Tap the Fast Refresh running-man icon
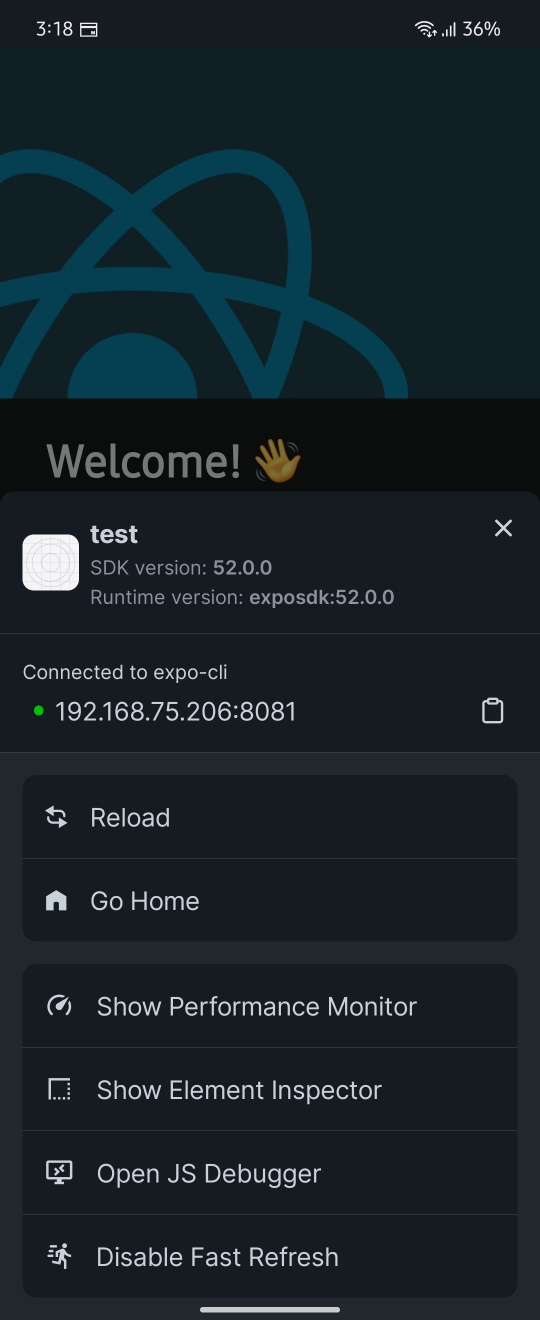 59,1256
